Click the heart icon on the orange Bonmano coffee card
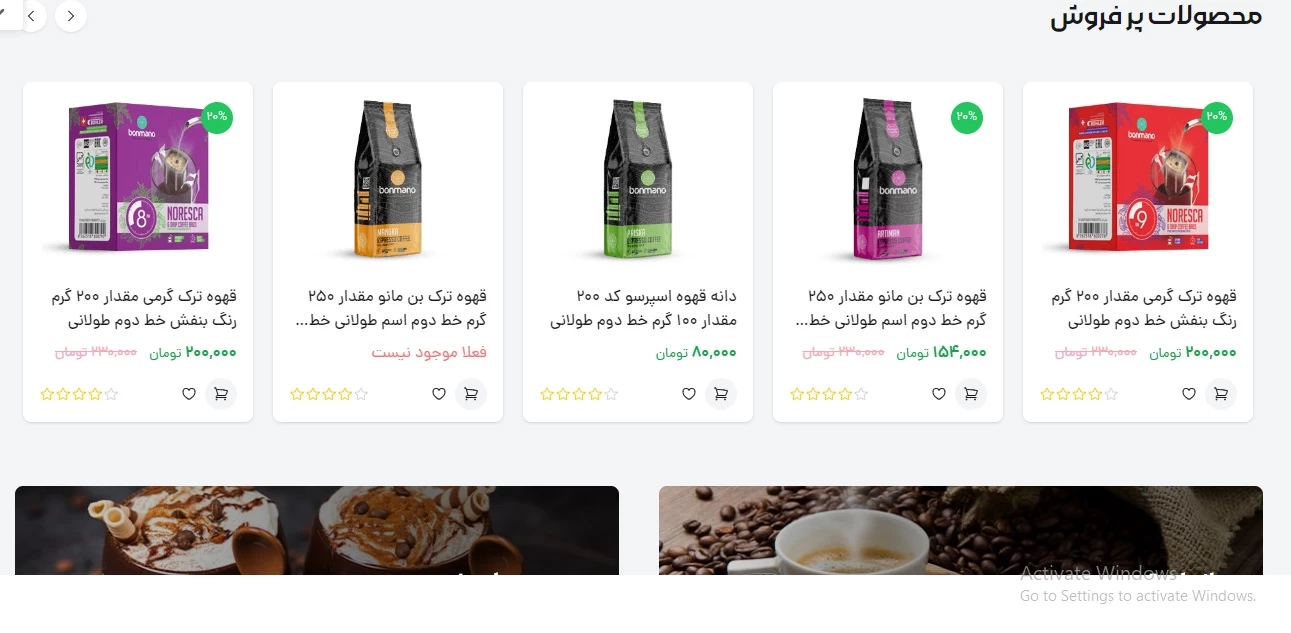The height and width of the screenshot is (633, 1291). click(x=438, y=394)
